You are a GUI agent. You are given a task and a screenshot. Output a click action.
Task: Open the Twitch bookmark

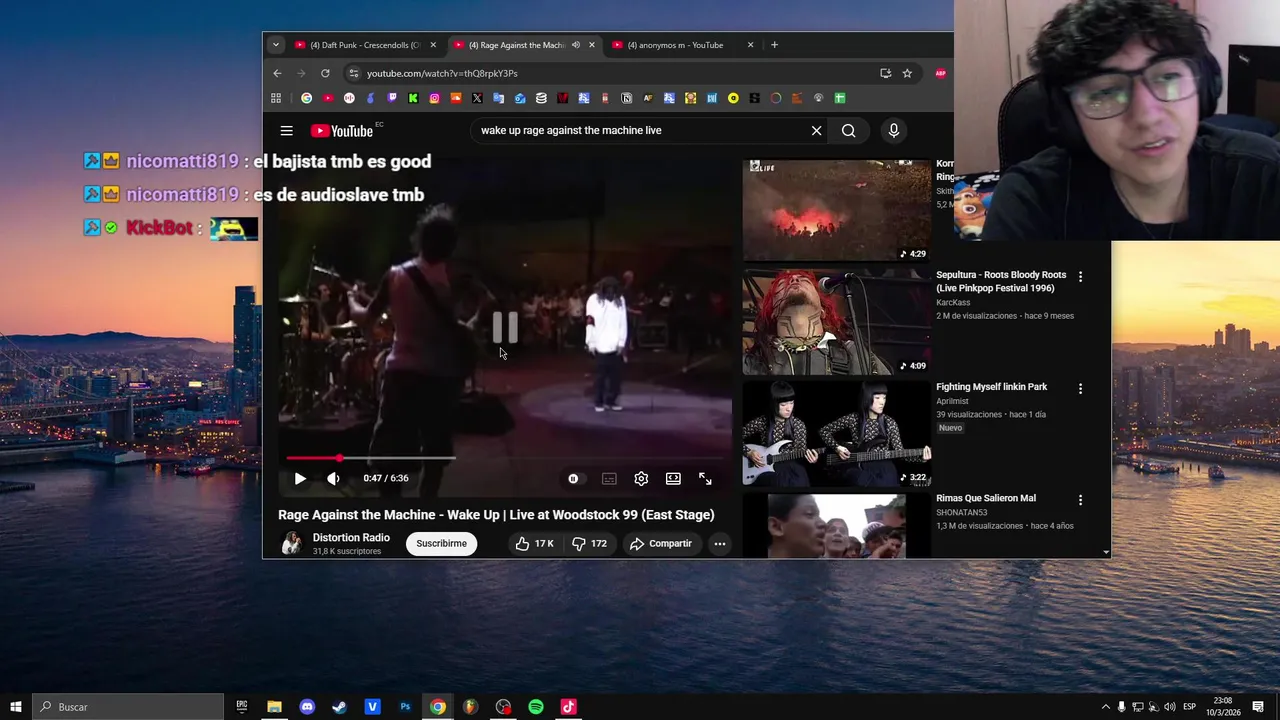[x=392, y=98]
